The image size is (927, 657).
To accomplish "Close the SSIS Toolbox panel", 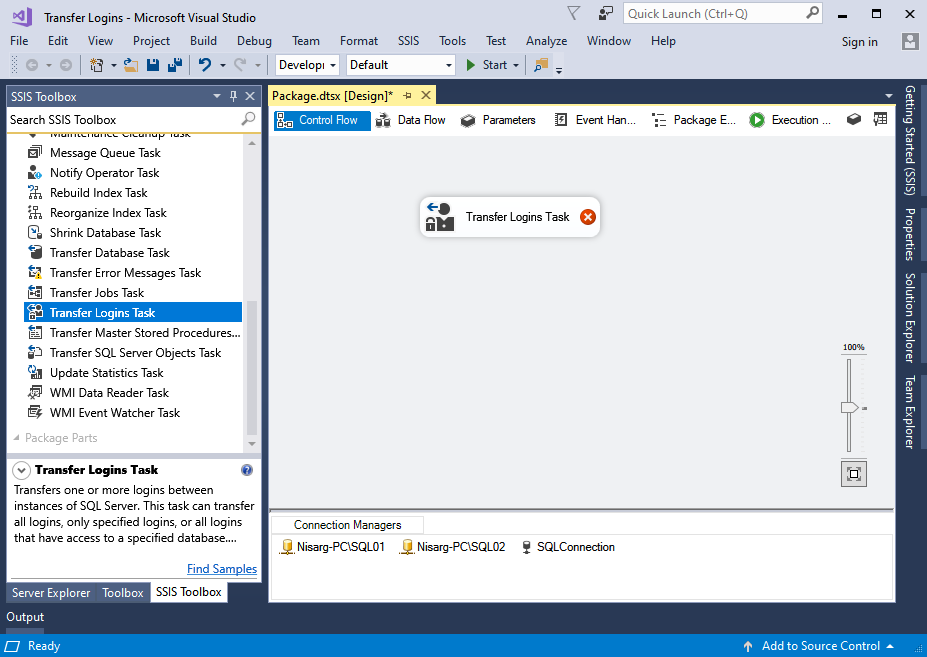I will click(250, 96).
